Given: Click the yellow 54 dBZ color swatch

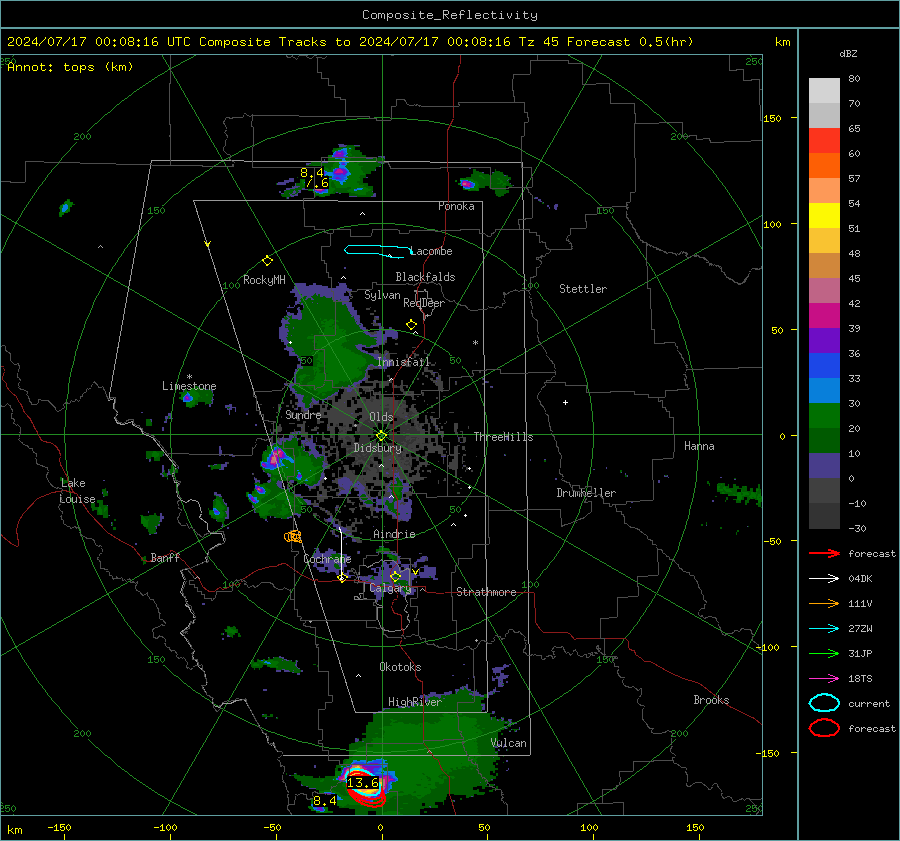Looking at the screenshot, I should tap(824, 215).
